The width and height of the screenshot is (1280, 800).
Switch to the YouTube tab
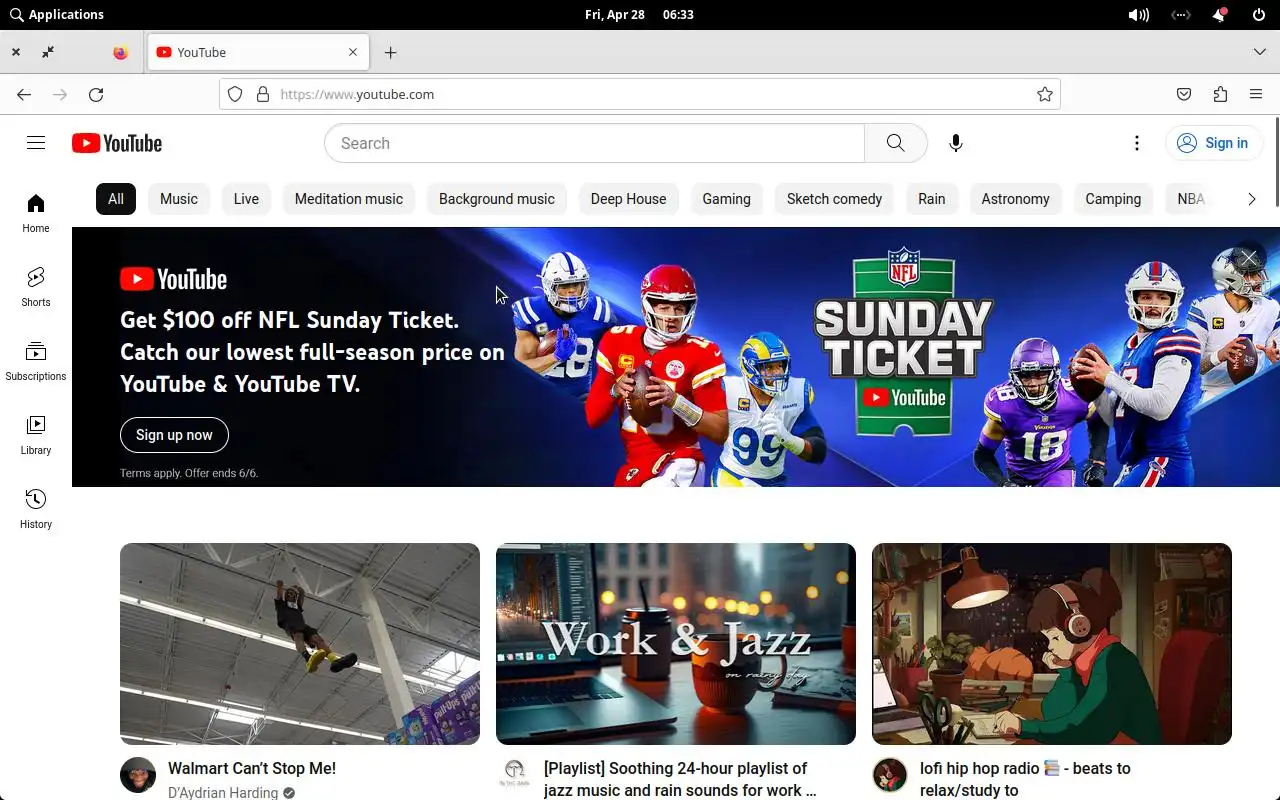[x=258, y=52]
